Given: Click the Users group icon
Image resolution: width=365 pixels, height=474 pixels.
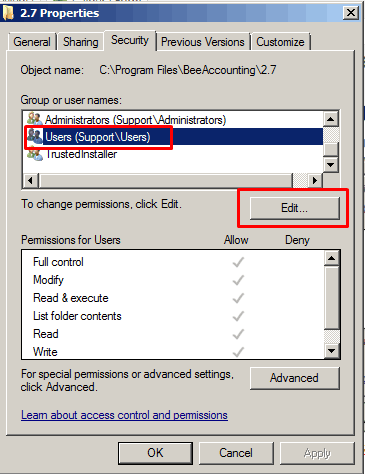Looking at the screenshot, I should pyautogui.click(x=35, y=136).
